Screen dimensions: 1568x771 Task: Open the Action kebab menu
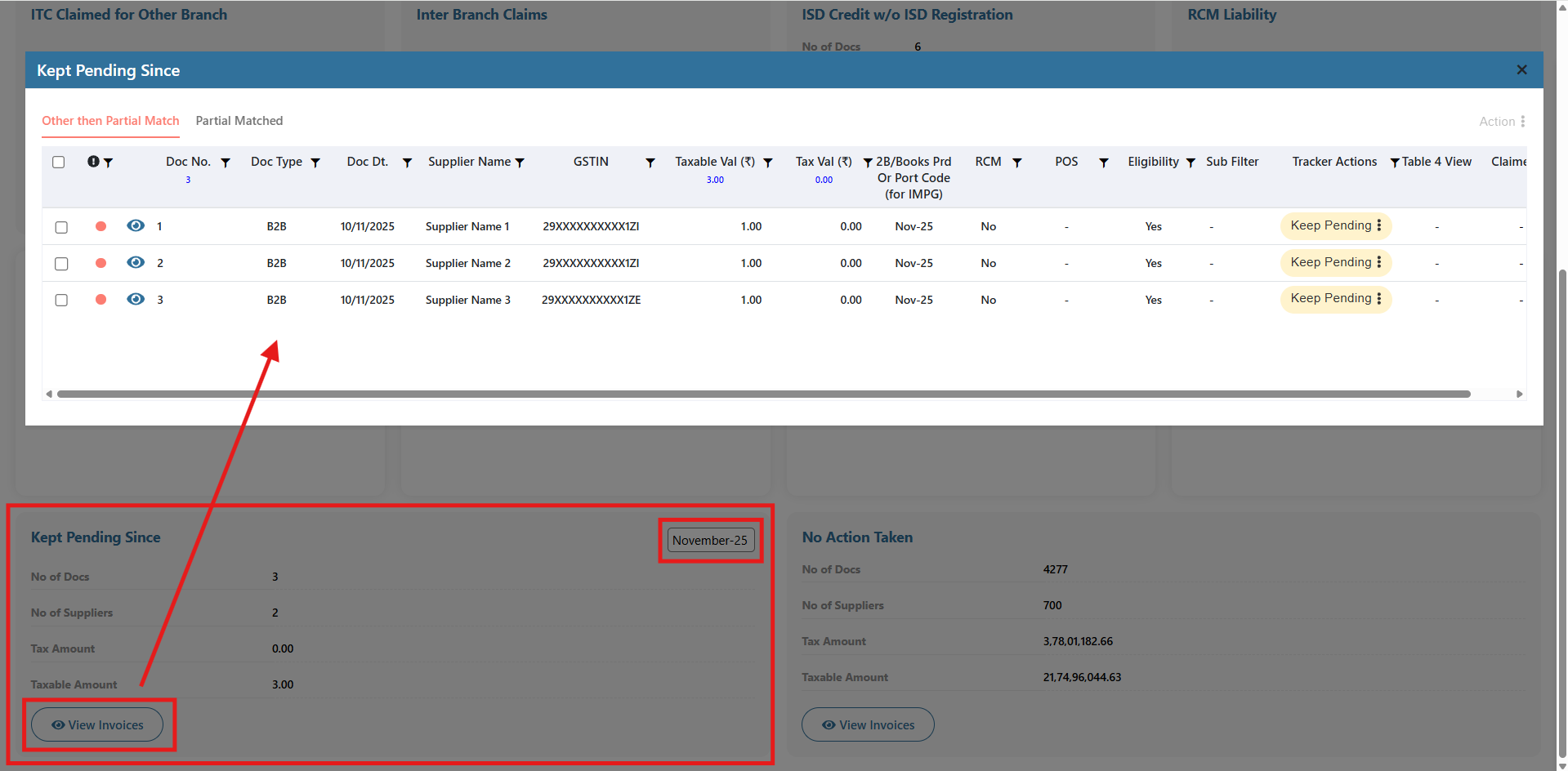click(x=1522, y=122)
